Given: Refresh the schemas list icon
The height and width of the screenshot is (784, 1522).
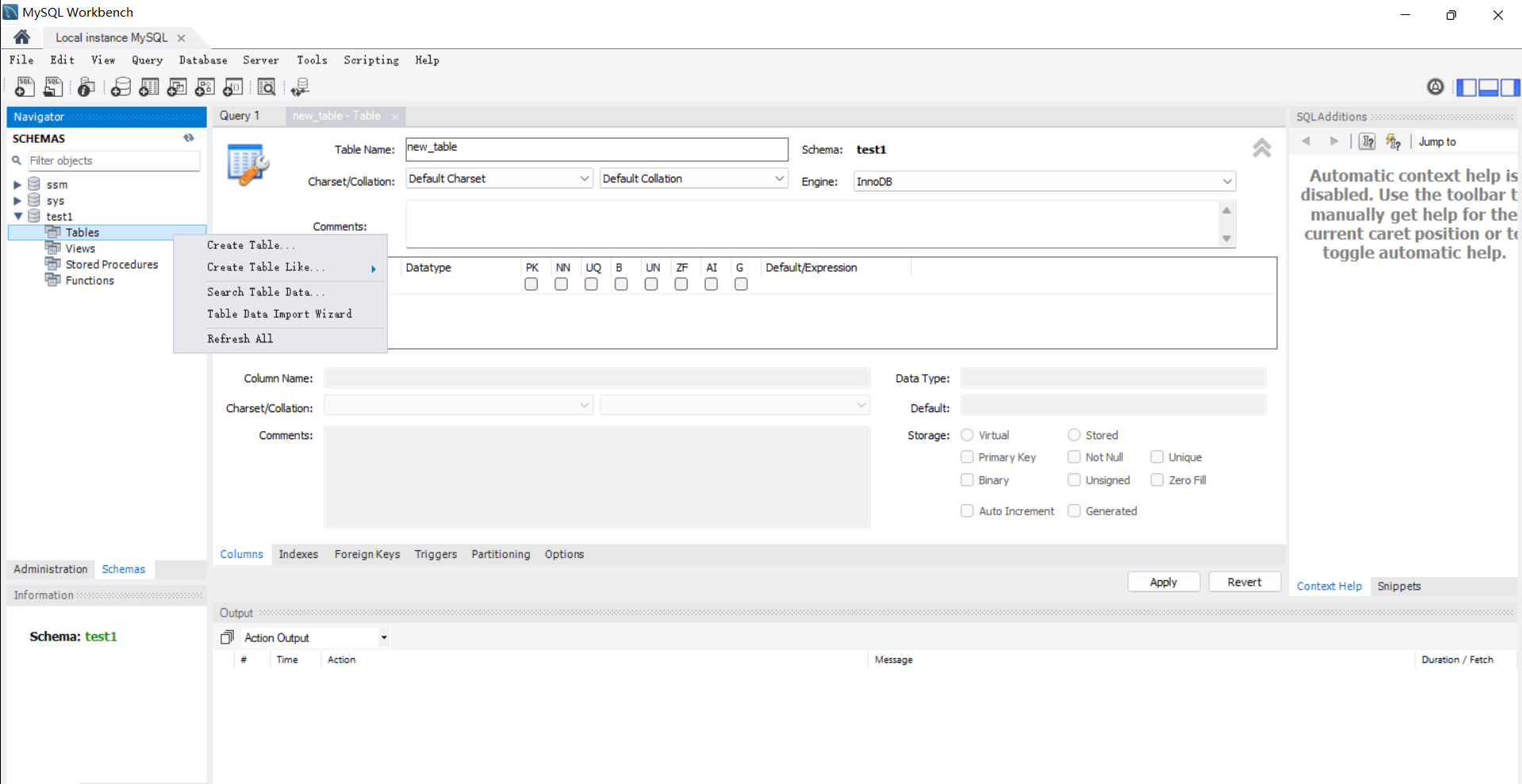Looking at the screenshot, I should coord(189,138).
